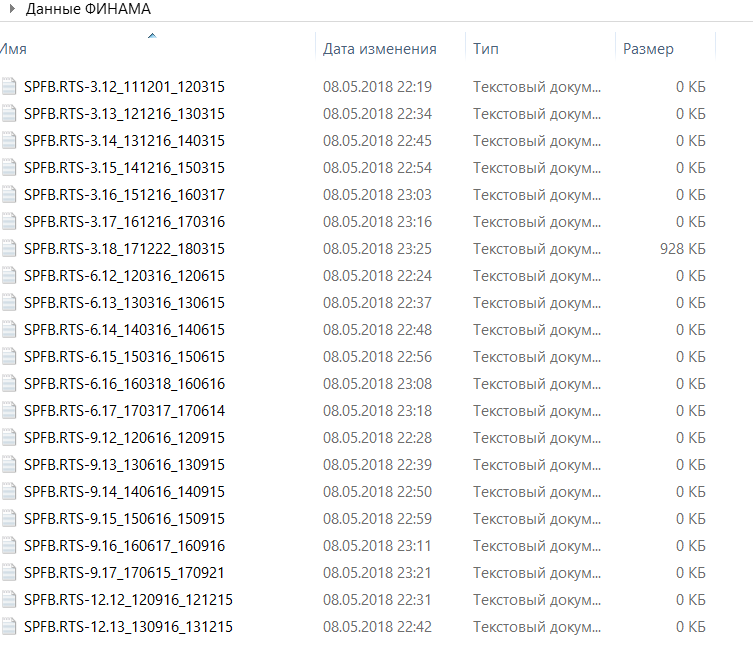Click the file icon for SPFB.RTS-6.17_170317_170614
Screen dimensions: 753x654
click(9, 411)
